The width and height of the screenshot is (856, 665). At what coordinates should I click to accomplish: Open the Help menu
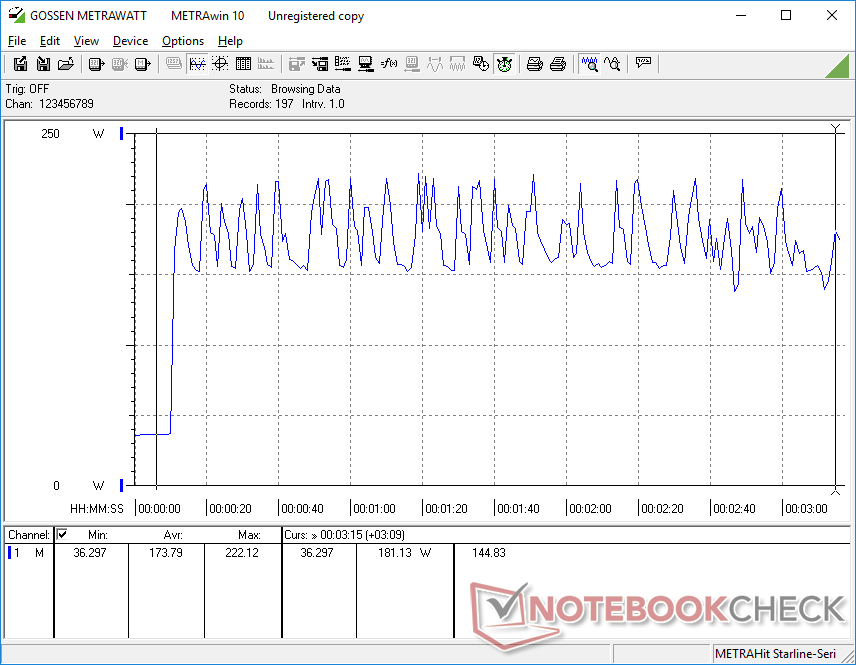point(230,41)
